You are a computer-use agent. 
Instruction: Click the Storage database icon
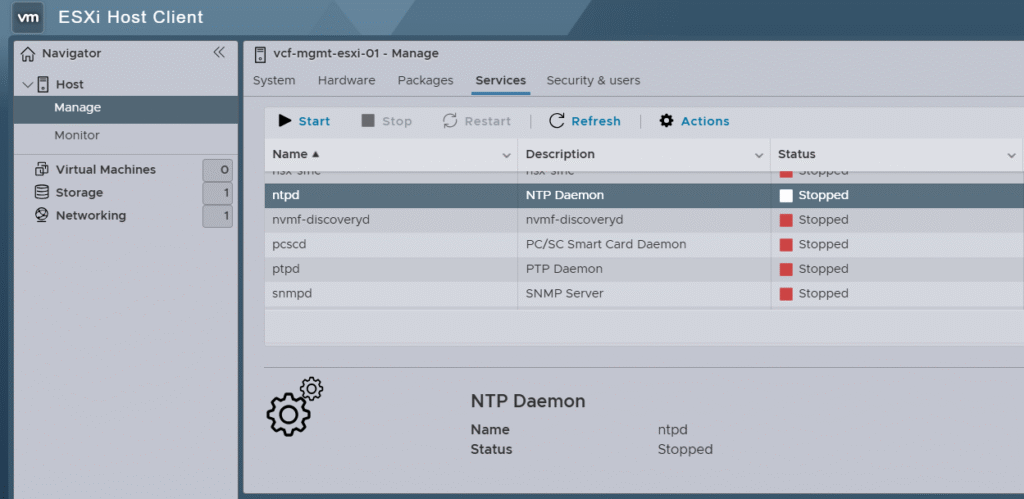tap(42, 192)
